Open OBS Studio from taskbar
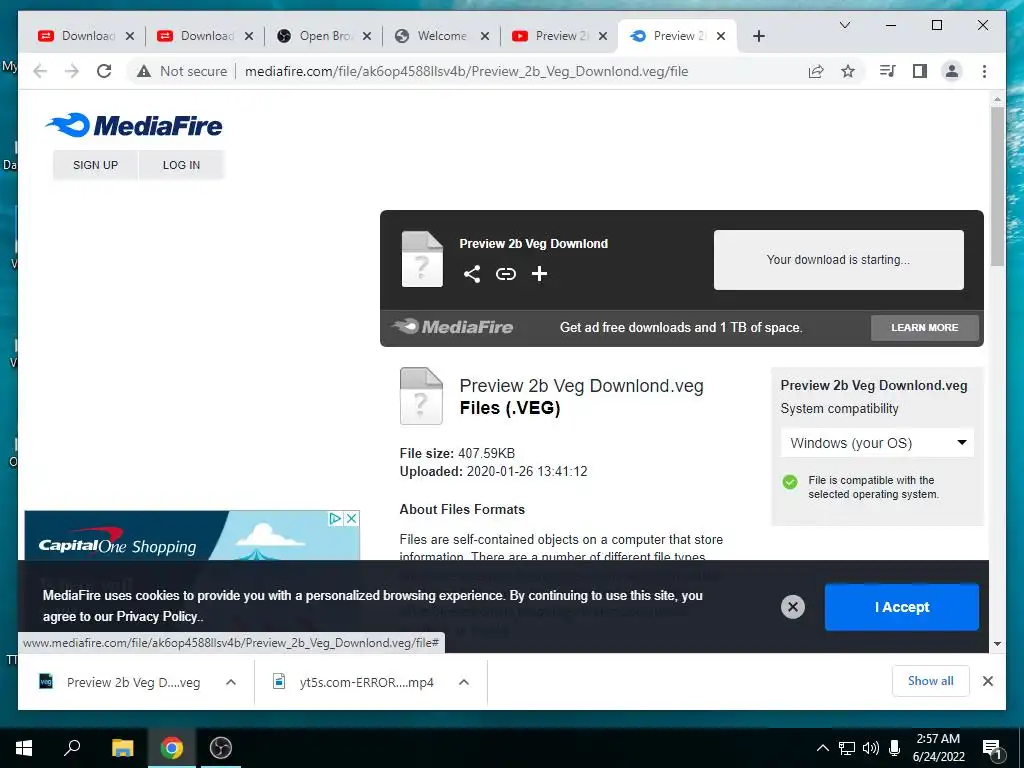Image resolution: width=1024 pixels, height=768 pixels. pos(221,748)
